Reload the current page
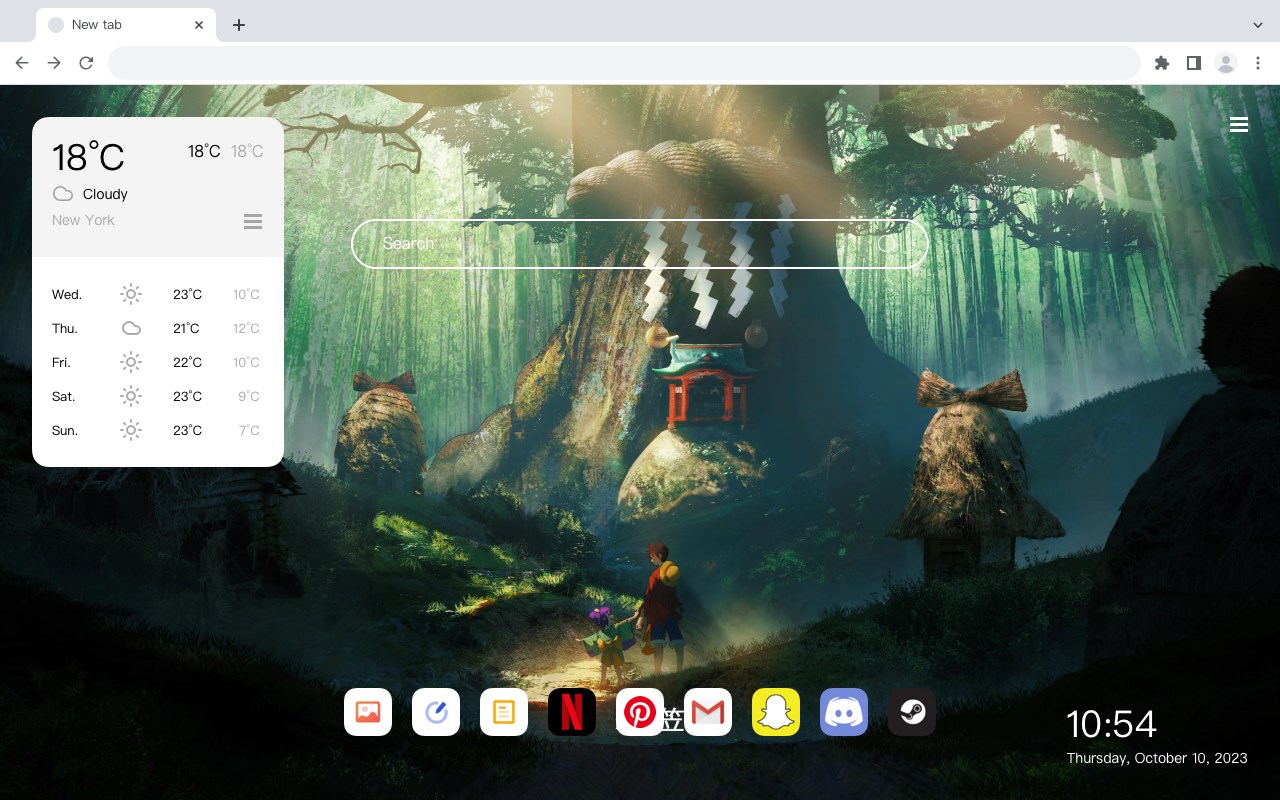The image size is (1280, 800). pyautogui.click(x=86, y=63)
